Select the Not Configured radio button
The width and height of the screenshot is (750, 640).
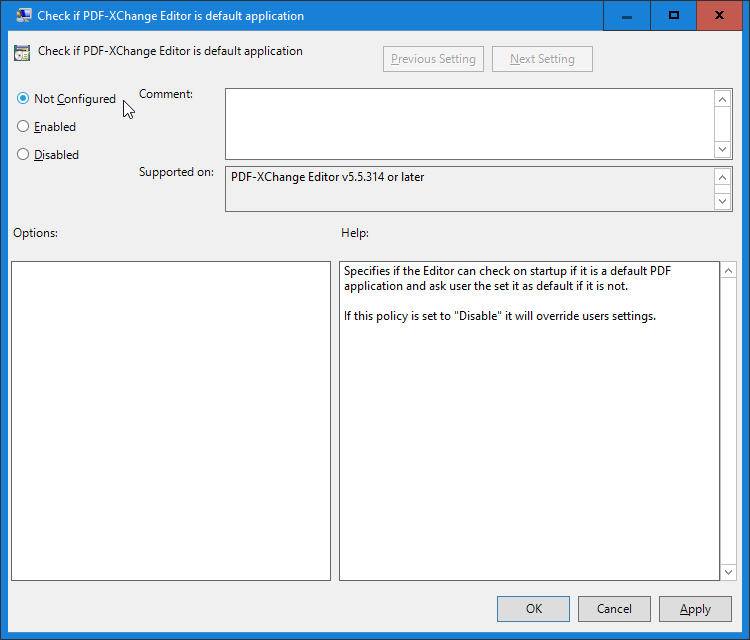point(23,99)
